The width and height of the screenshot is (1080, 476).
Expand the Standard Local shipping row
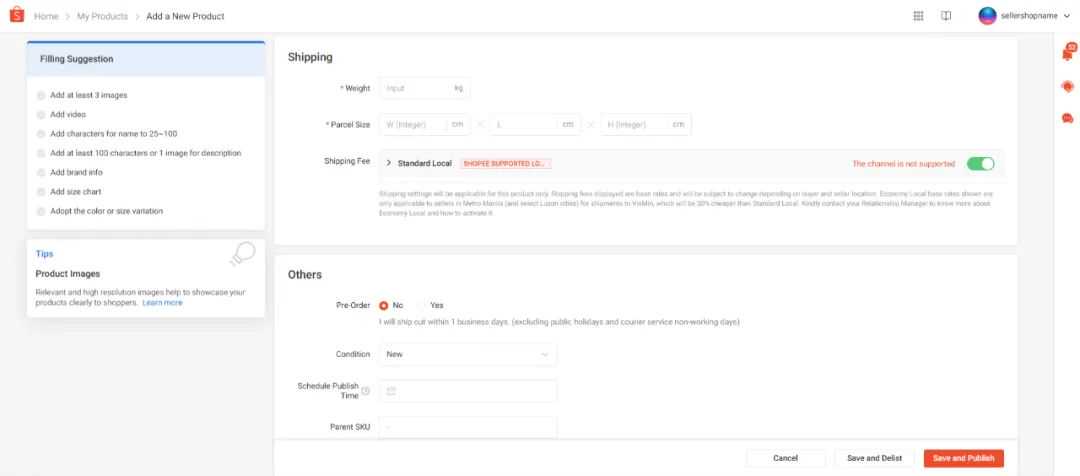click(388, 163)
